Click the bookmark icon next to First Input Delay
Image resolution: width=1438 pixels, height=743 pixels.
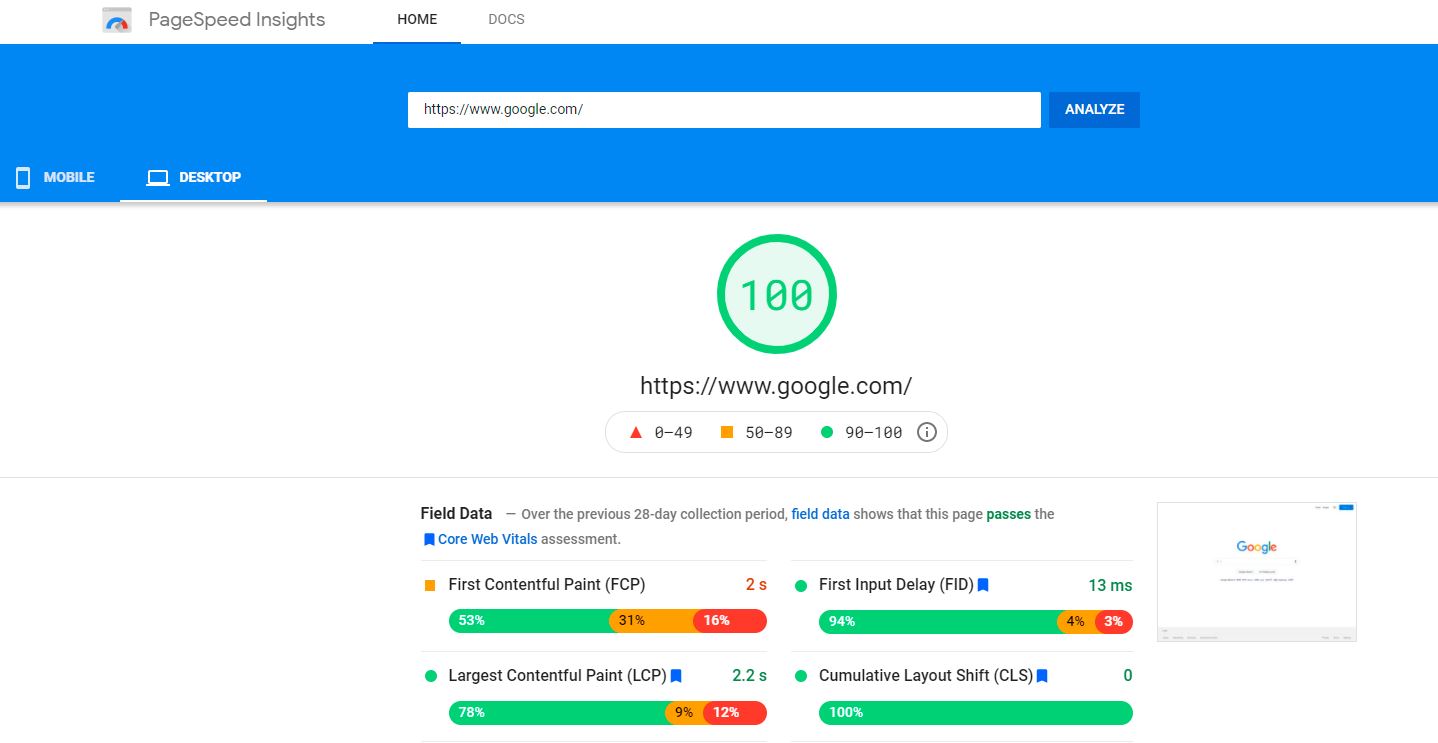(983, 585)
